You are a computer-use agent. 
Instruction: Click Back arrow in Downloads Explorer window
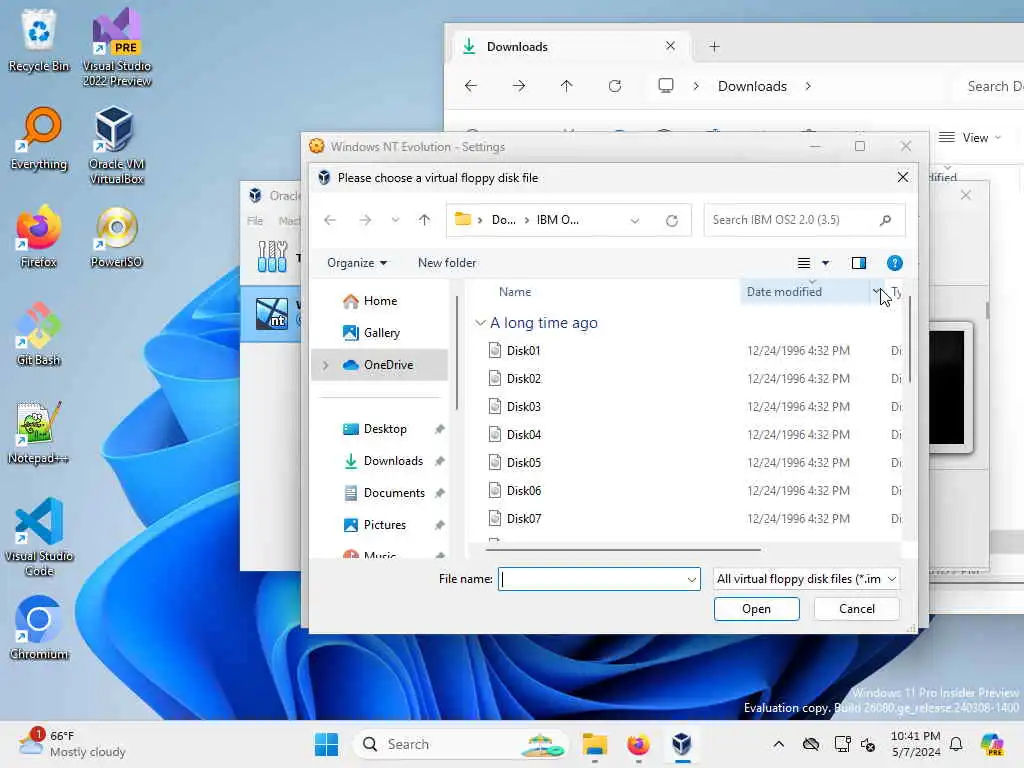tap(471, 86)
